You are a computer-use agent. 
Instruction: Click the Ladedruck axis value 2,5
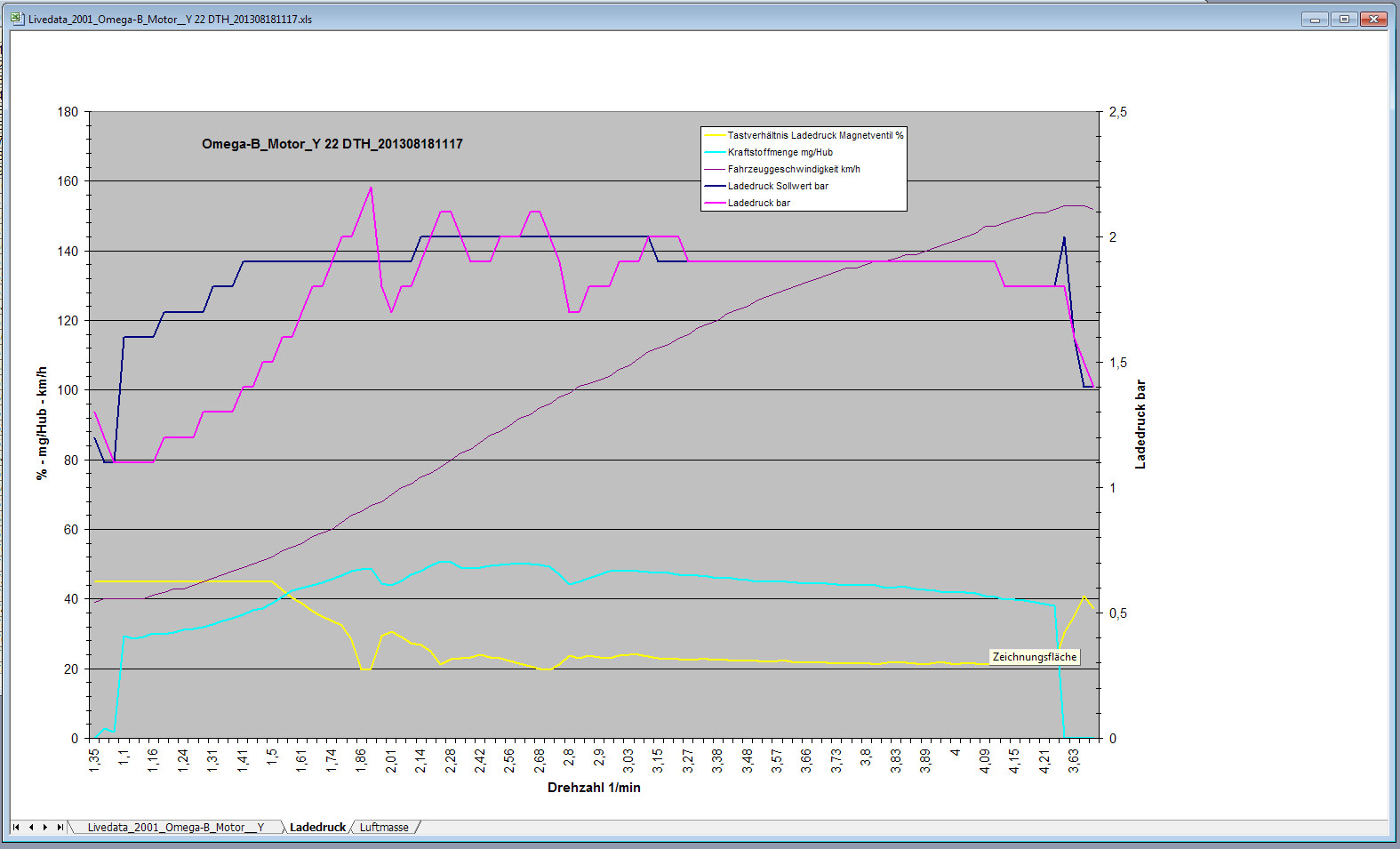(x=1117, y=112)
